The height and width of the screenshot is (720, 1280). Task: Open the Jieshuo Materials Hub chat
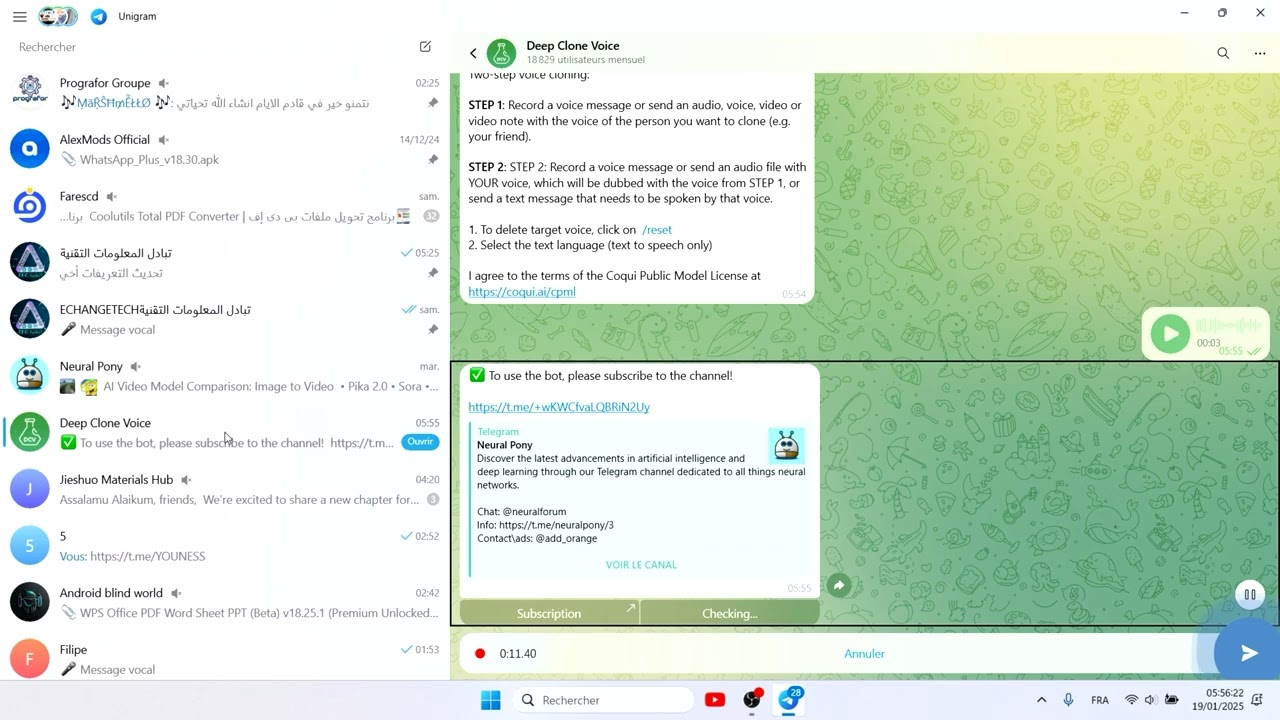(225, 489)
